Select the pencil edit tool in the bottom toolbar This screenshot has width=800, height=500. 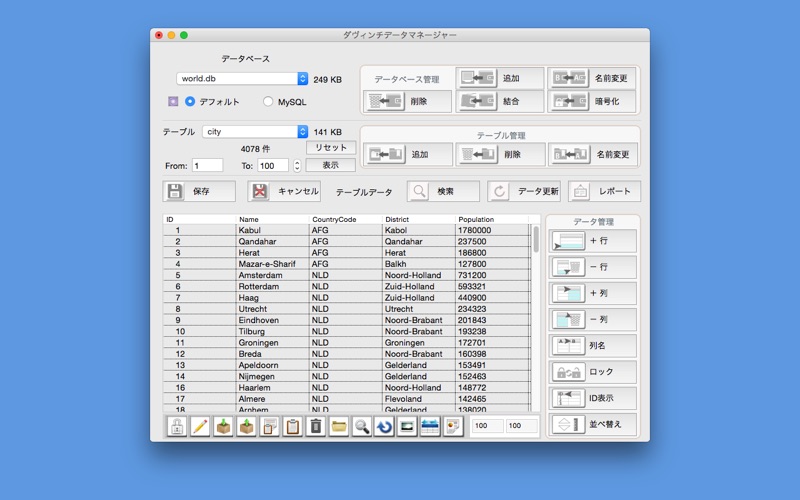[200, 426]
